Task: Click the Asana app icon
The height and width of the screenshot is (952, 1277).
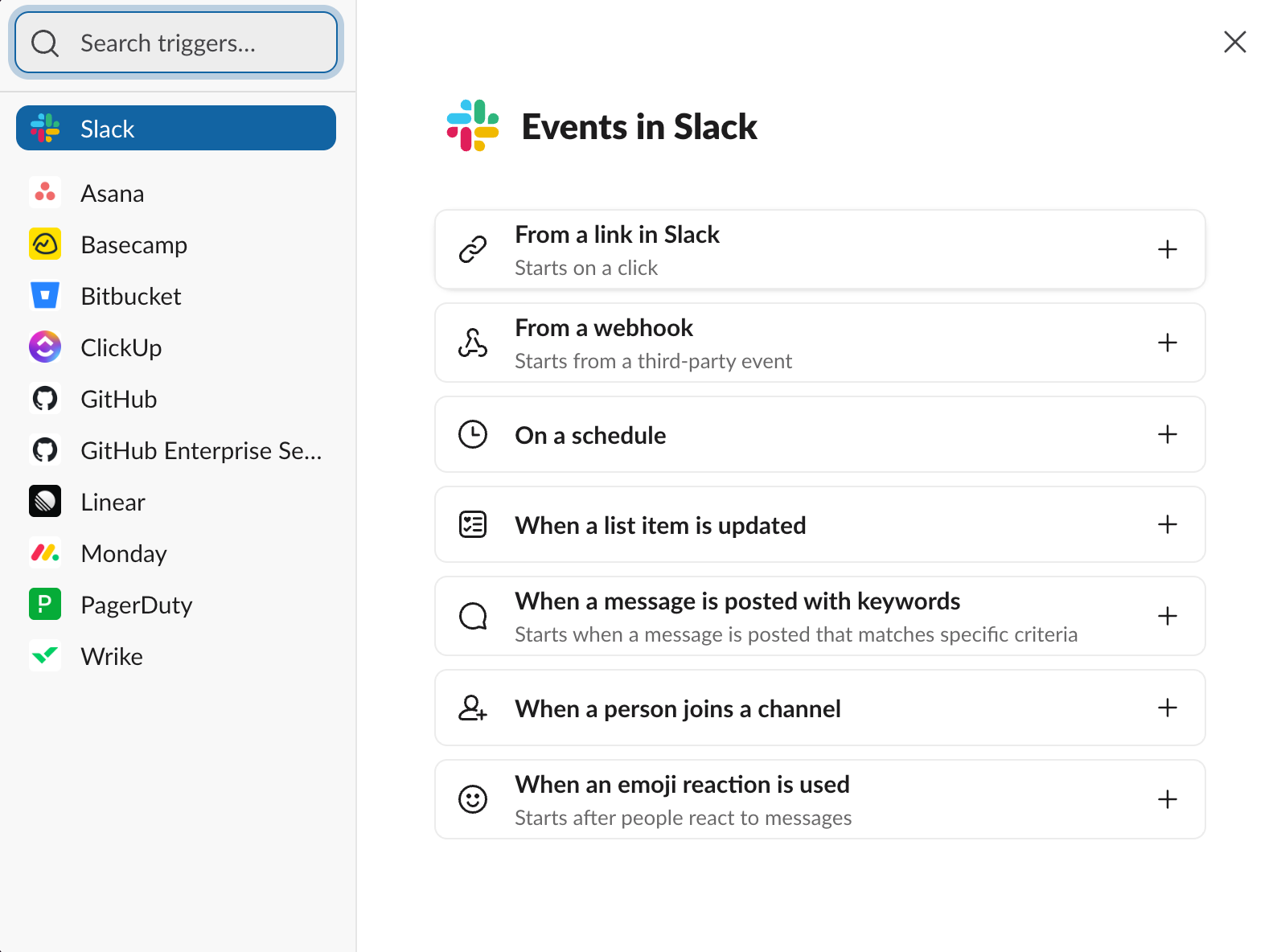Action: pos(45,193)
